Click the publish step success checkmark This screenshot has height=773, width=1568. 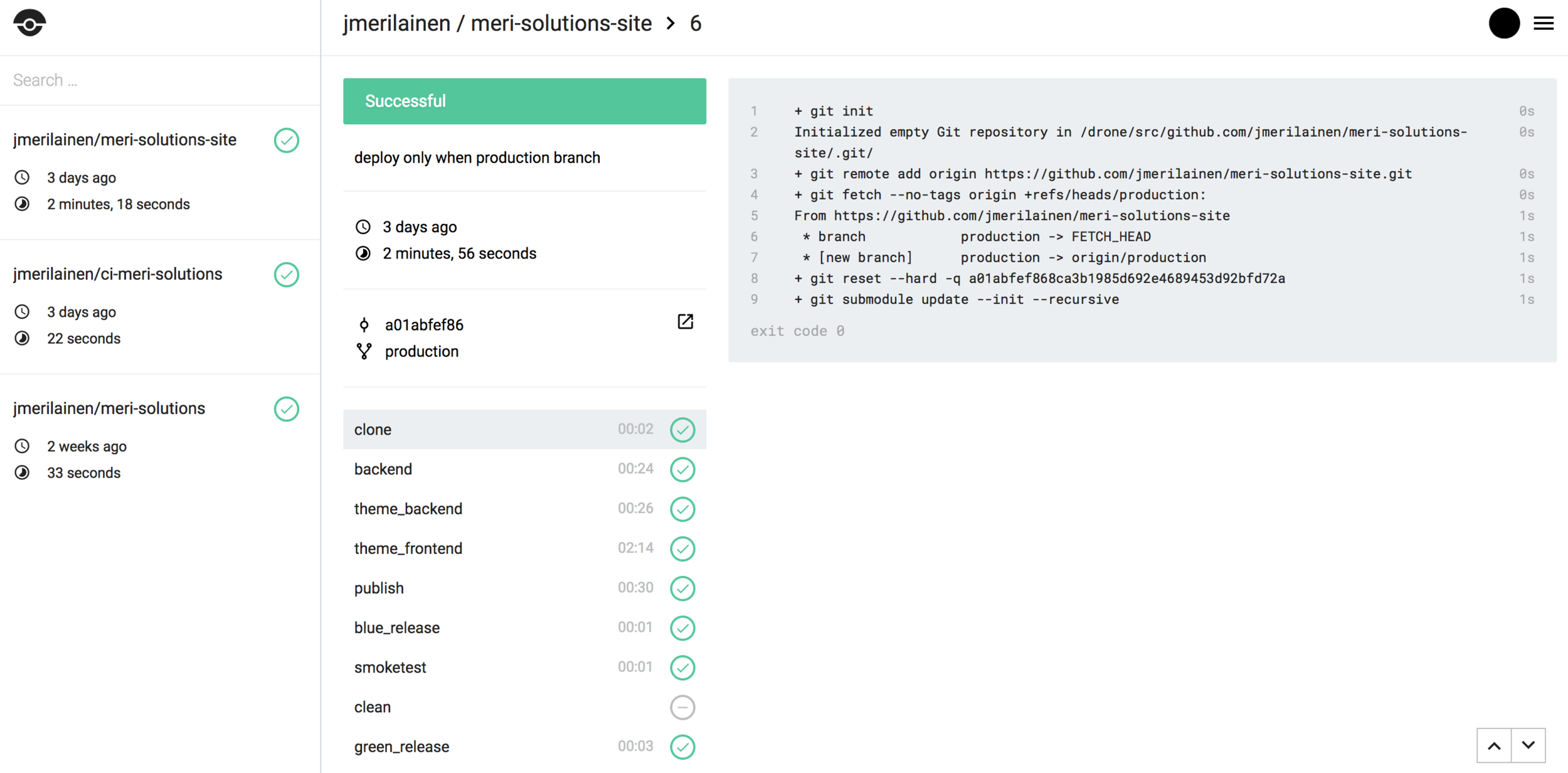682,588
